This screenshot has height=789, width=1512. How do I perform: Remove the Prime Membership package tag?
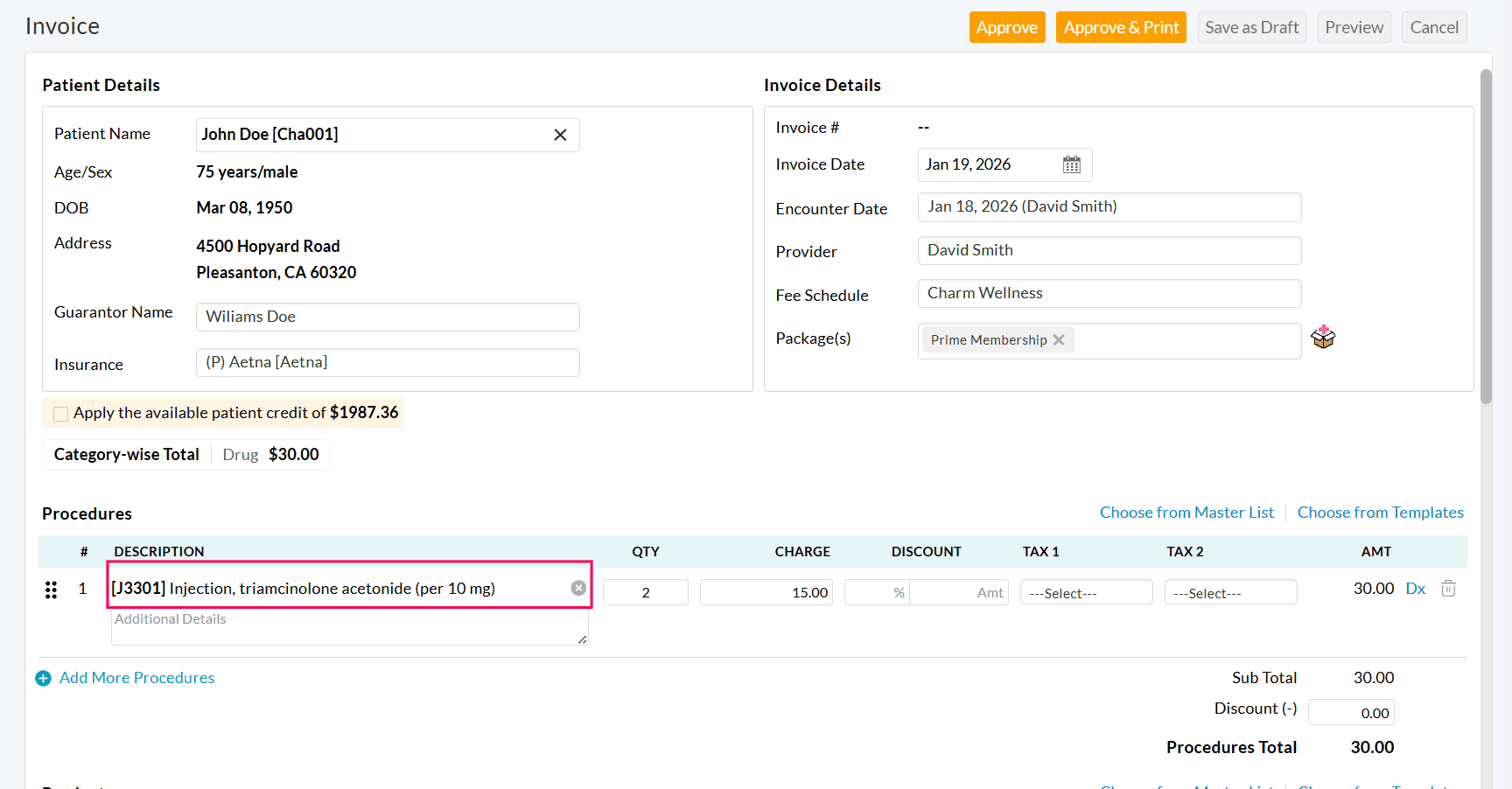click(x=1059, y=340)
